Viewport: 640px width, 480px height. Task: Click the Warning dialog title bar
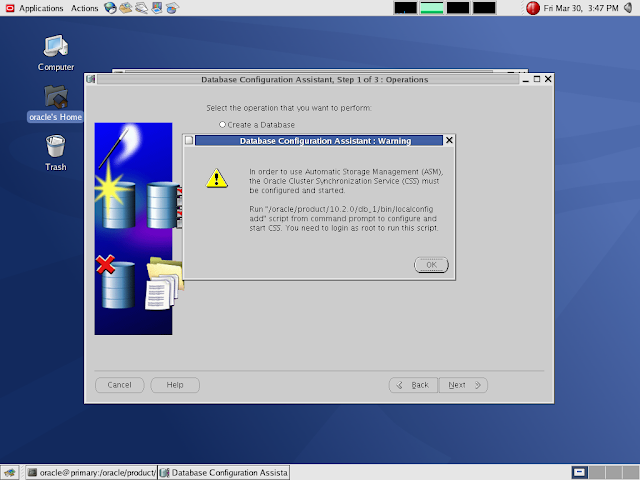[319, 140]
